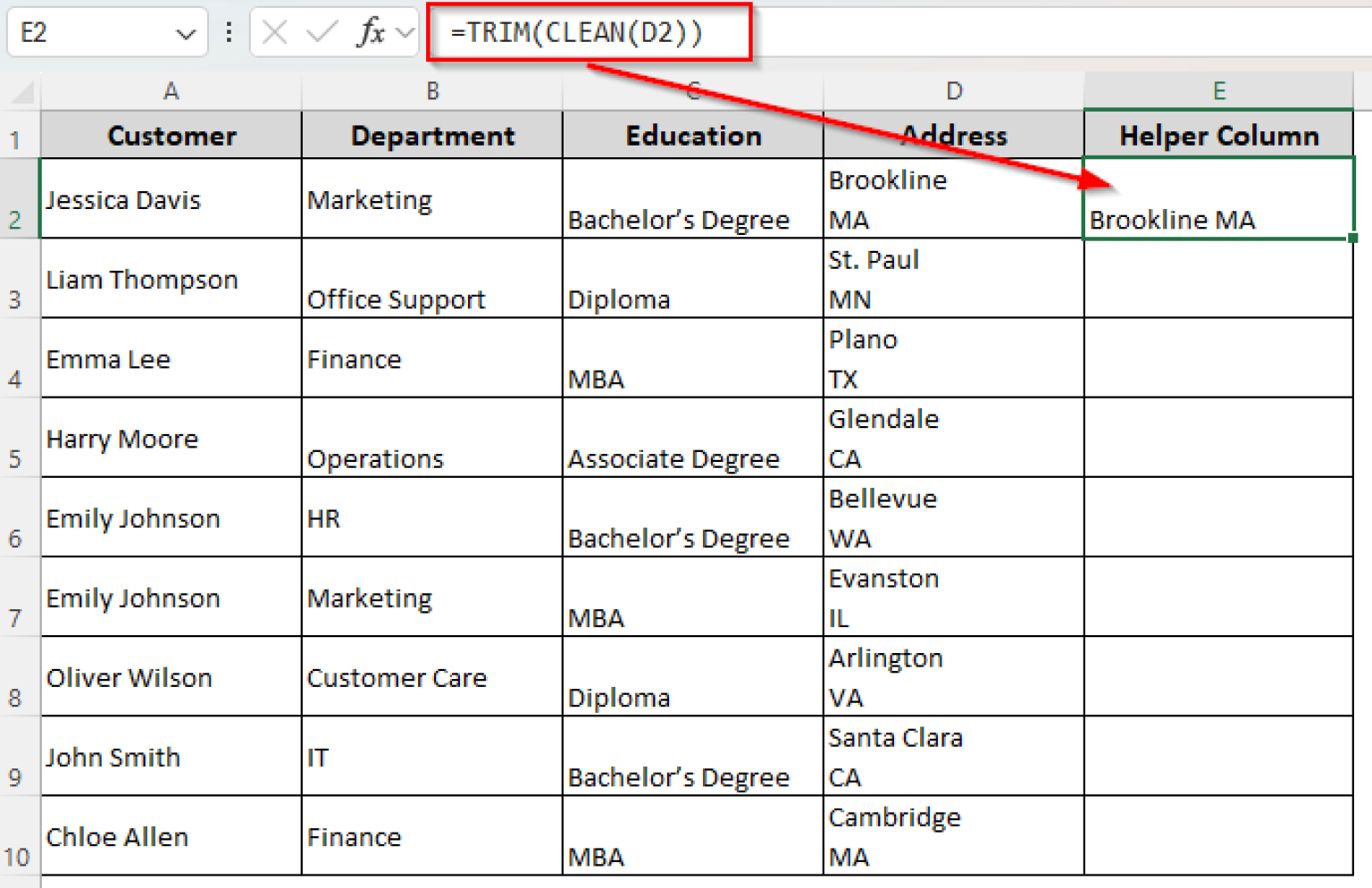Click the fill handle at cell E2 corner
This screenshot has width=1372, height=888.
coord(1352,239)
